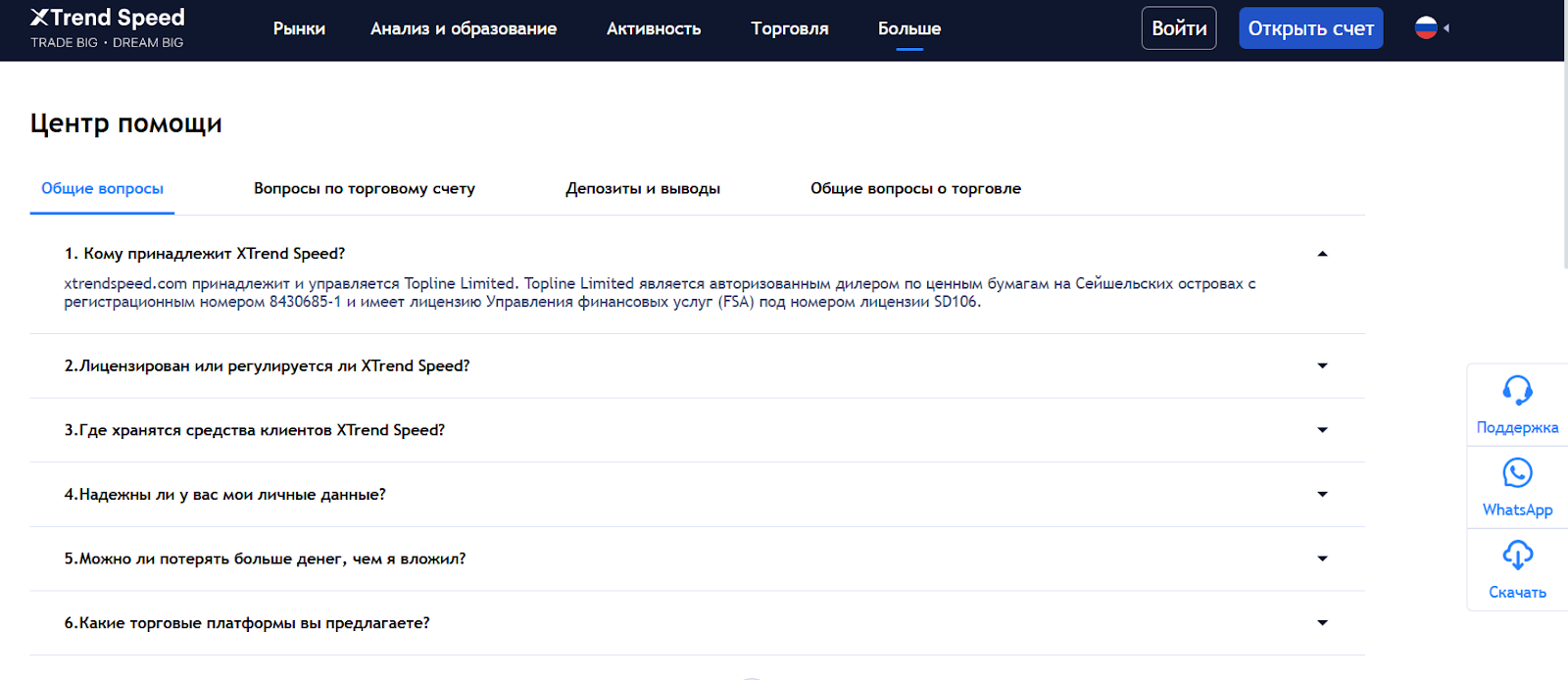Click the TRADE BIG · DREAM BIG tagline
Screen dimensions: 1568x680
click(107, 42)
